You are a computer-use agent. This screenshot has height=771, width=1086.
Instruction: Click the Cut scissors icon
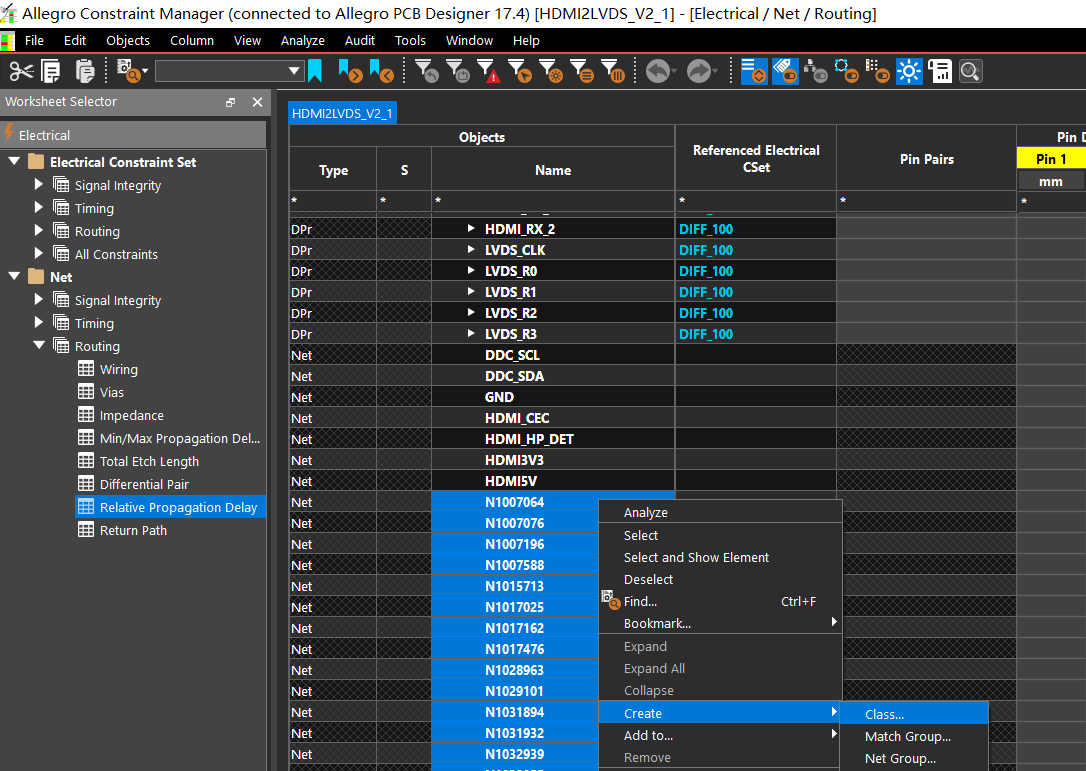(21, 71)
